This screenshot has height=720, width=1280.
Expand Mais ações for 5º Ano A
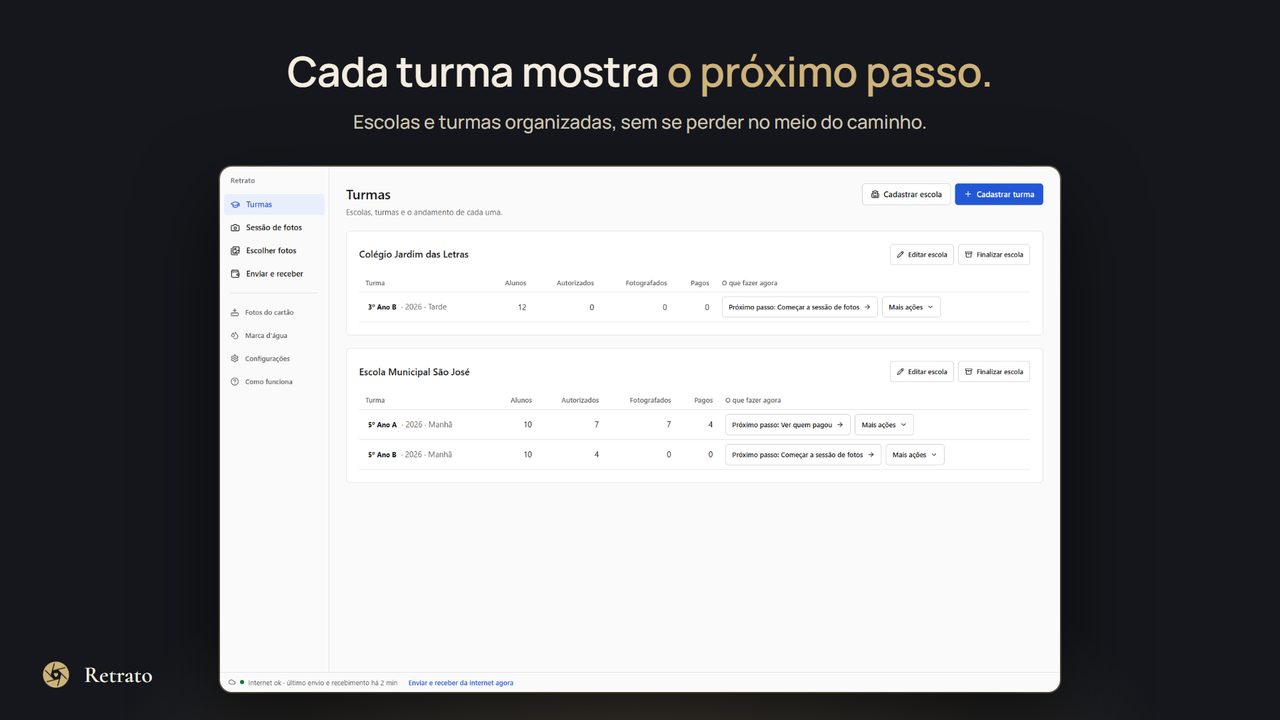coord(884,424)
